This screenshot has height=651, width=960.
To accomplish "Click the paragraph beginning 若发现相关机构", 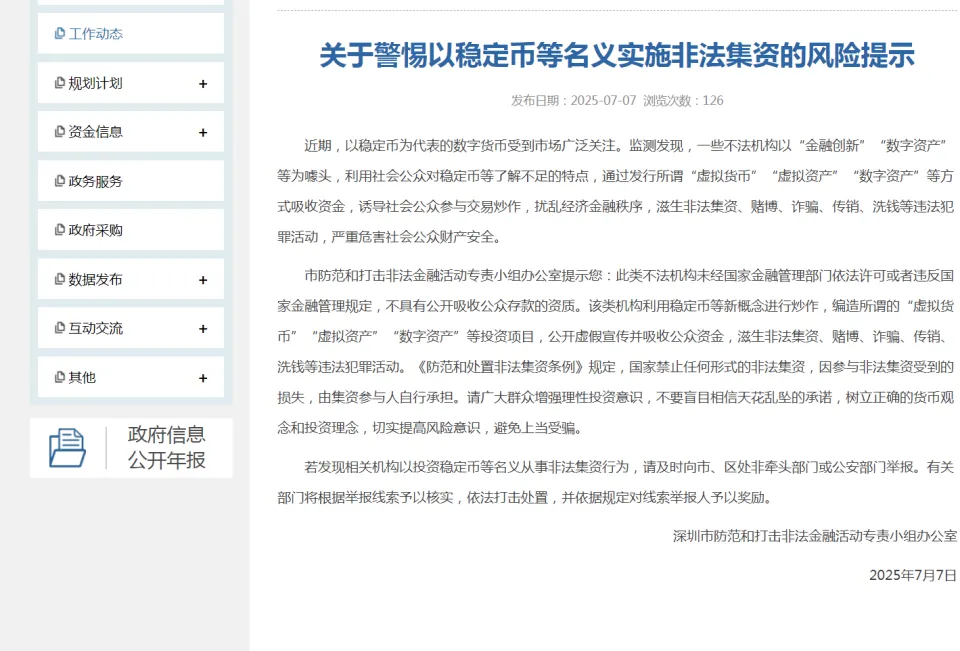I will [615, 482].
